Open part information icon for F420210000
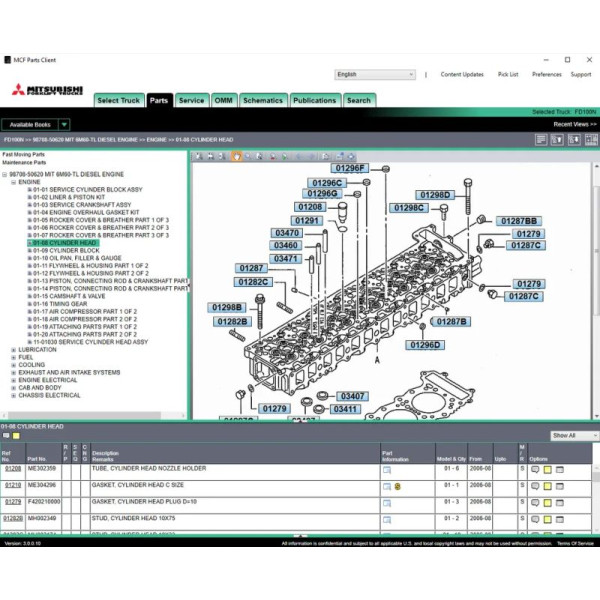The image size is (600, 600). point(386,502)
